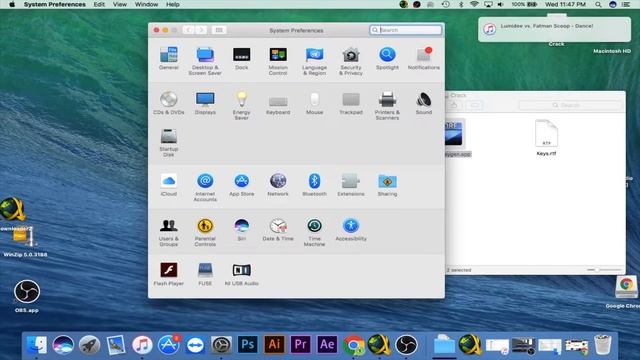Open the Apple menu
Viewport: 640px width, 360px height.
[12, 4]
